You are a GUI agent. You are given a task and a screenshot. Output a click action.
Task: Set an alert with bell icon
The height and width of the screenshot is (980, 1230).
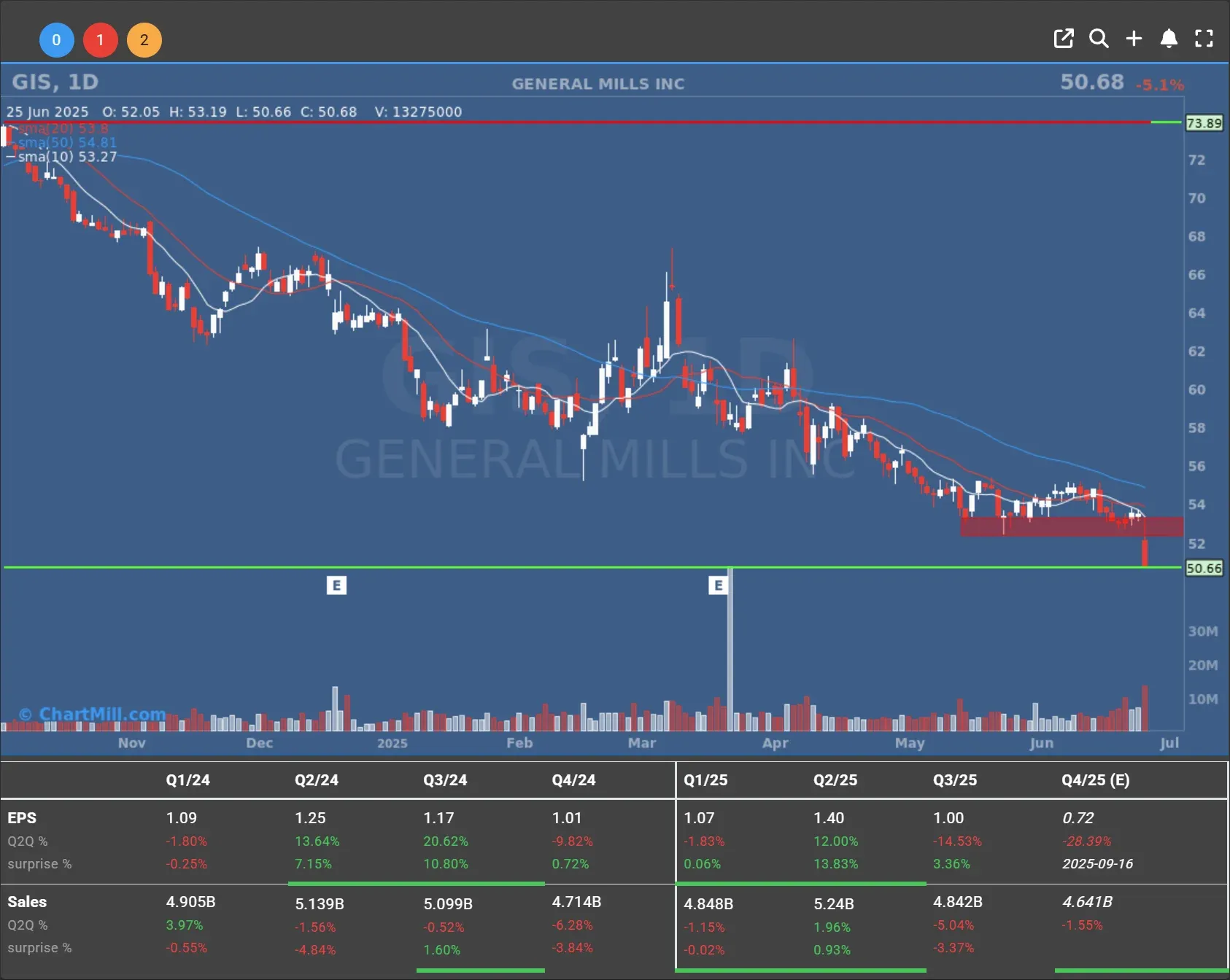[x=1169, y=39]
